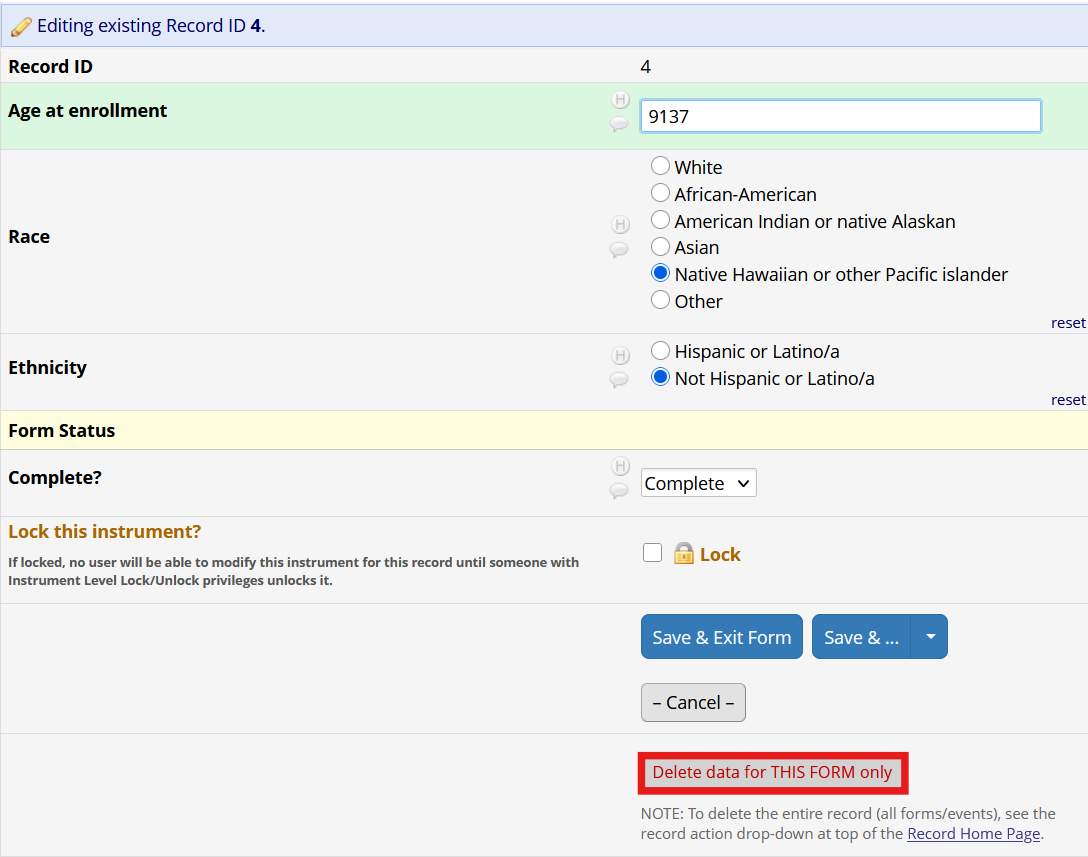Click Delete data for THIS FORM only
The image size is (1088, 857).
(772, 772)
